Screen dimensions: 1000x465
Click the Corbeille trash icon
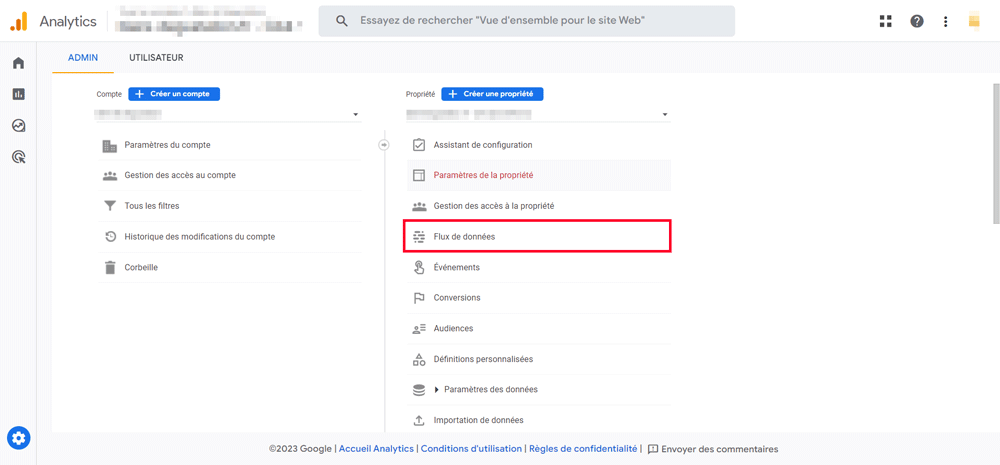110,267
